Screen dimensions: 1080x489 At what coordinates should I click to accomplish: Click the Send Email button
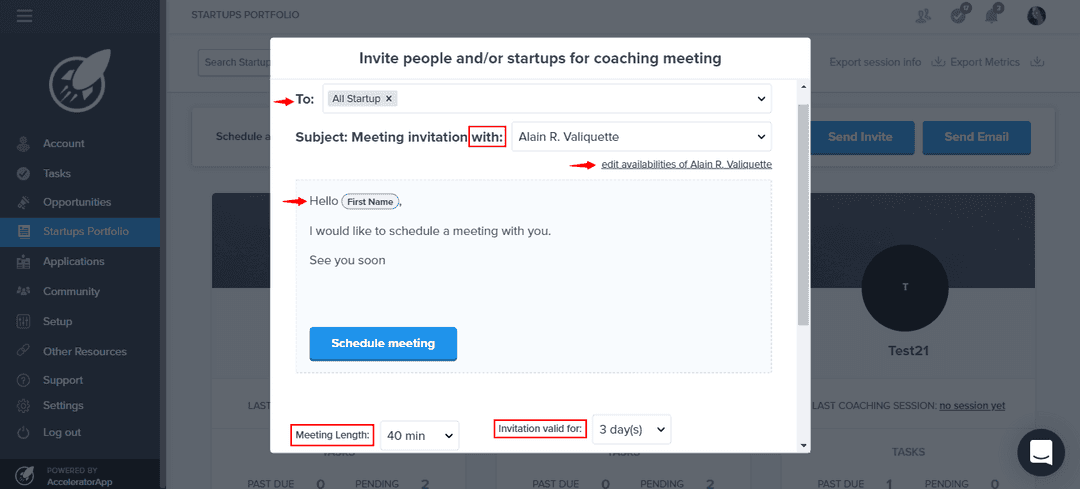tap(976, 137)
